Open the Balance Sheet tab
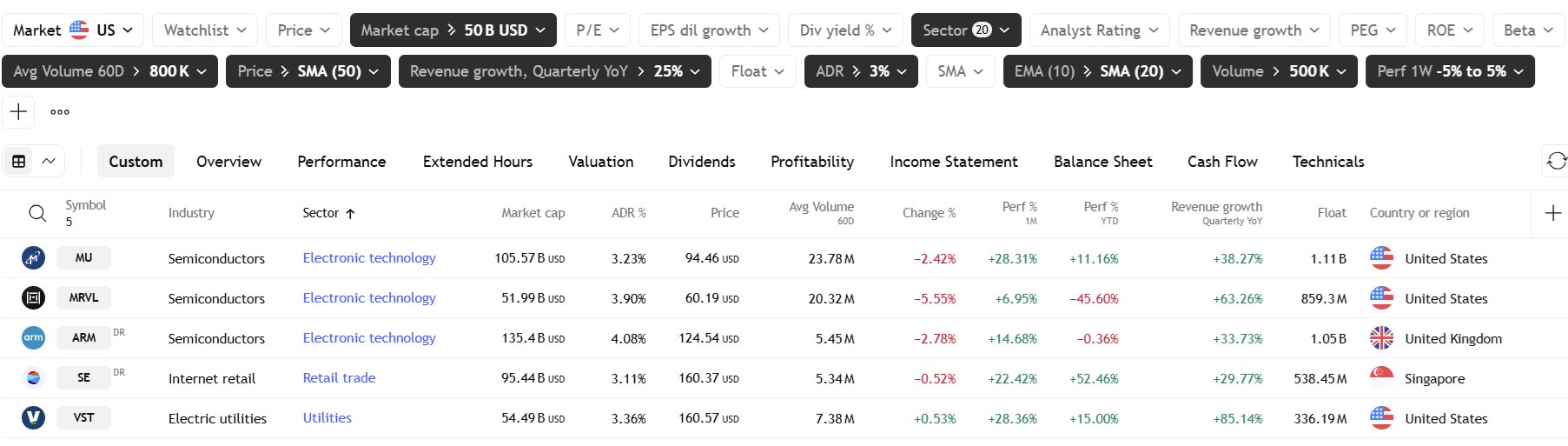This screenshot has height=446, width=1568. (x=1102, y=162)
